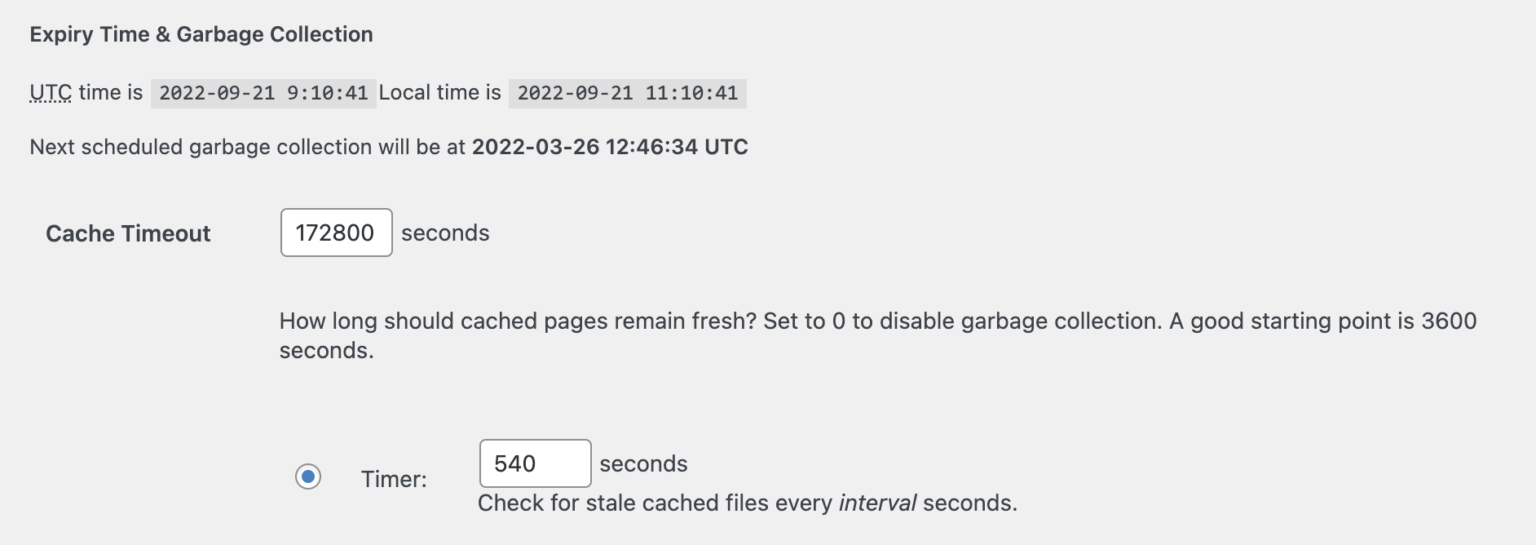This screenshot has width=1536, height=545.
Task: Click 'Next scheduled garbage collection will be' text
Action: [x=248, y=147]
